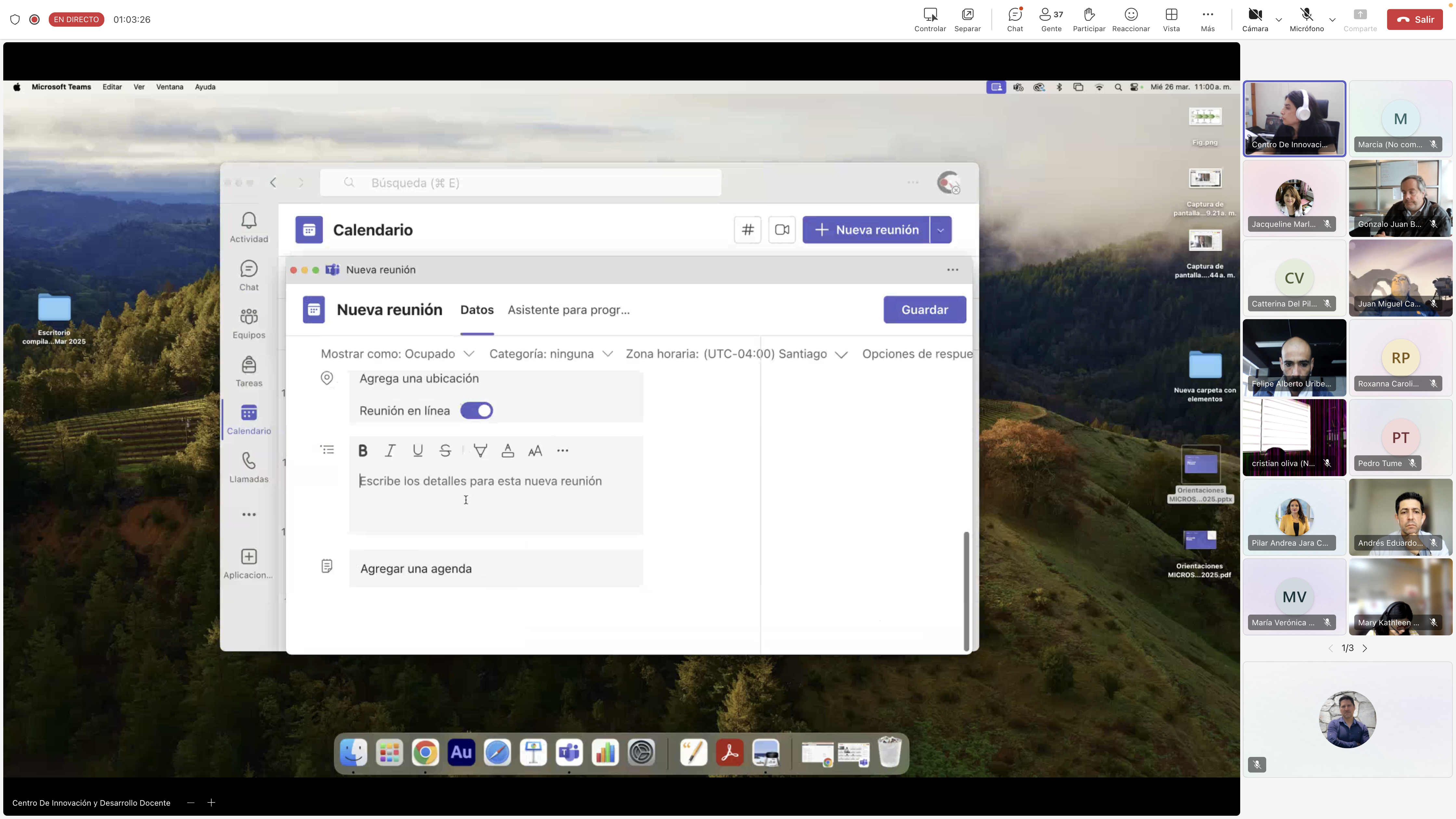Click the shield privacy icon
The width and height of the screenshot is (1456, 819).
15,19
